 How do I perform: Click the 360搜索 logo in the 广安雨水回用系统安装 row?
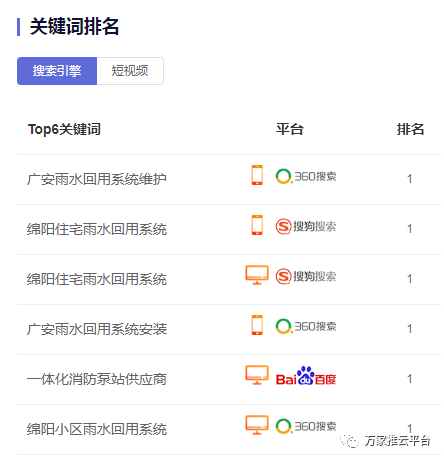[x=306, y=326]
